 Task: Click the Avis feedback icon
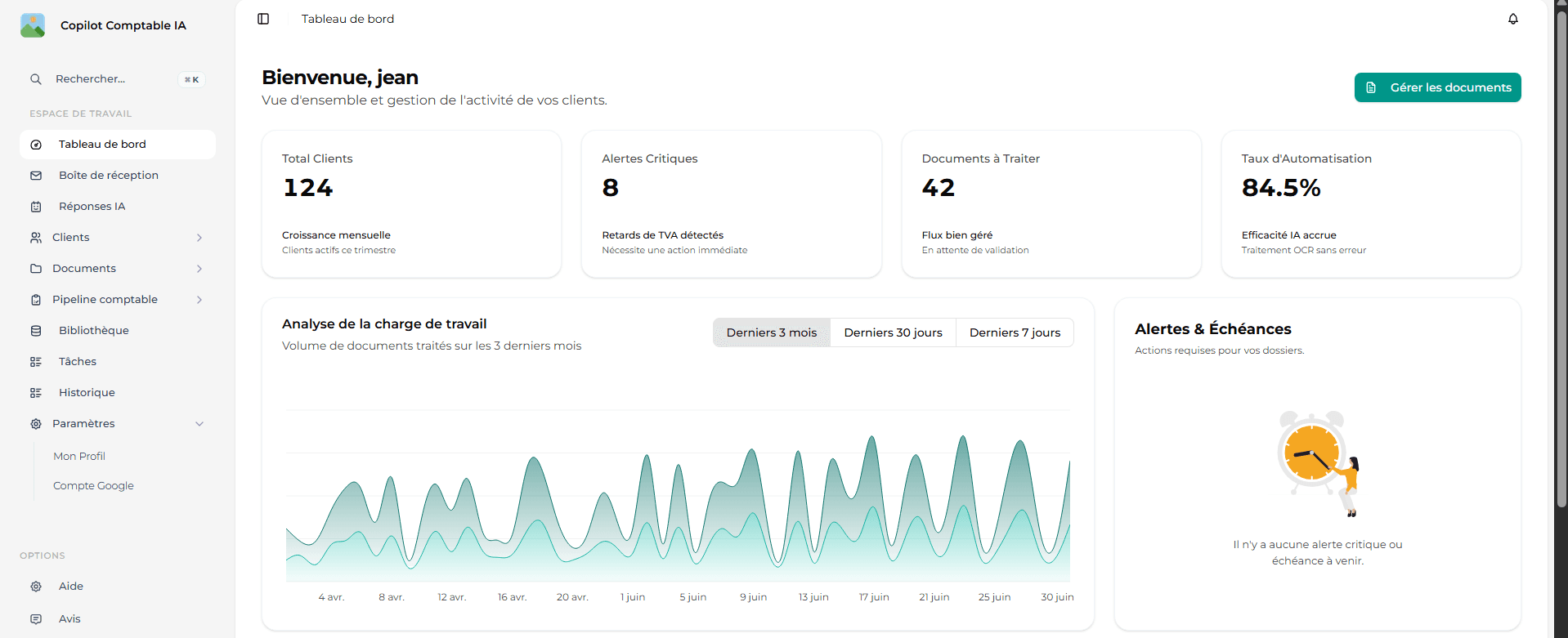pyautogui.click(x=36, y=619)
